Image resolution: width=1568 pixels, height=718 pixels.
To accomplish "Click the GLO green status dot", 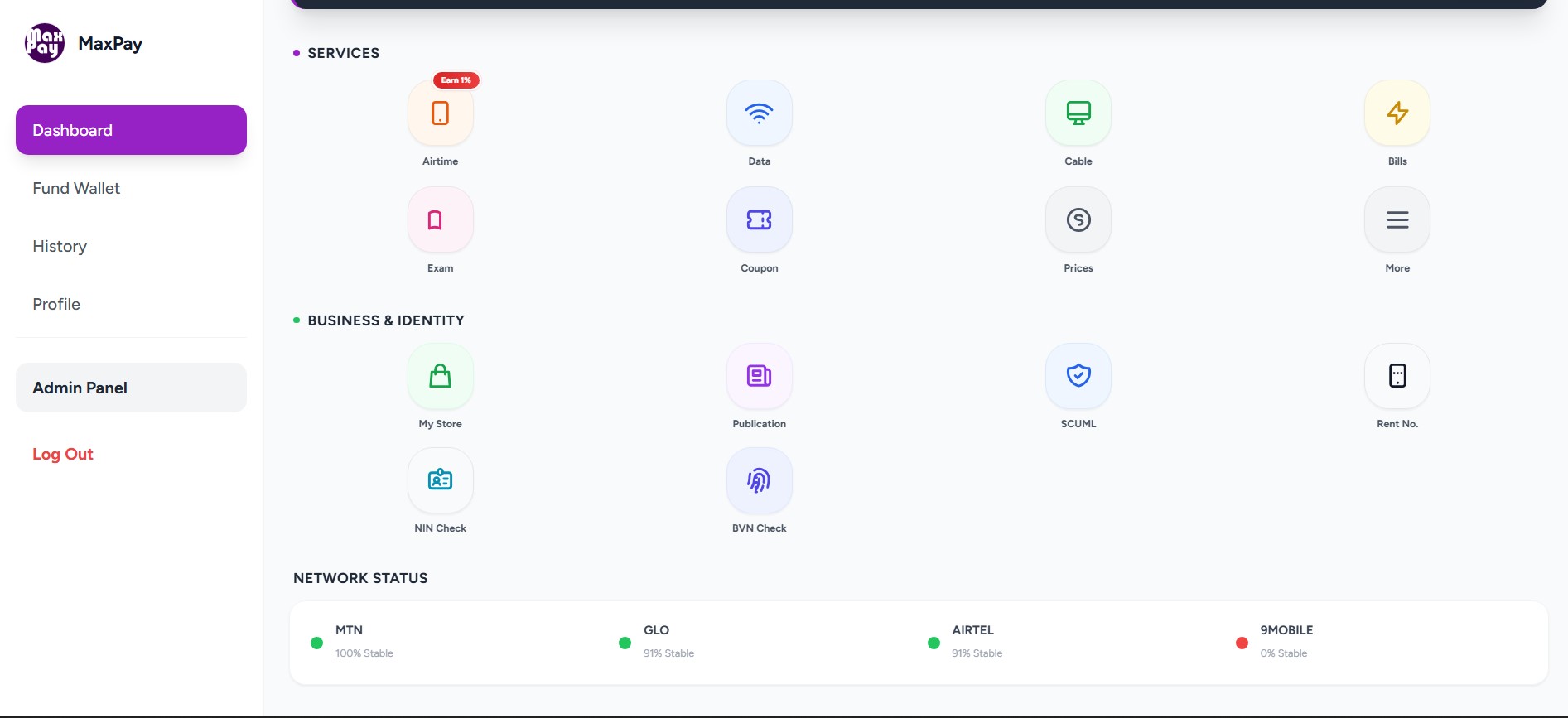I will 625,643.
